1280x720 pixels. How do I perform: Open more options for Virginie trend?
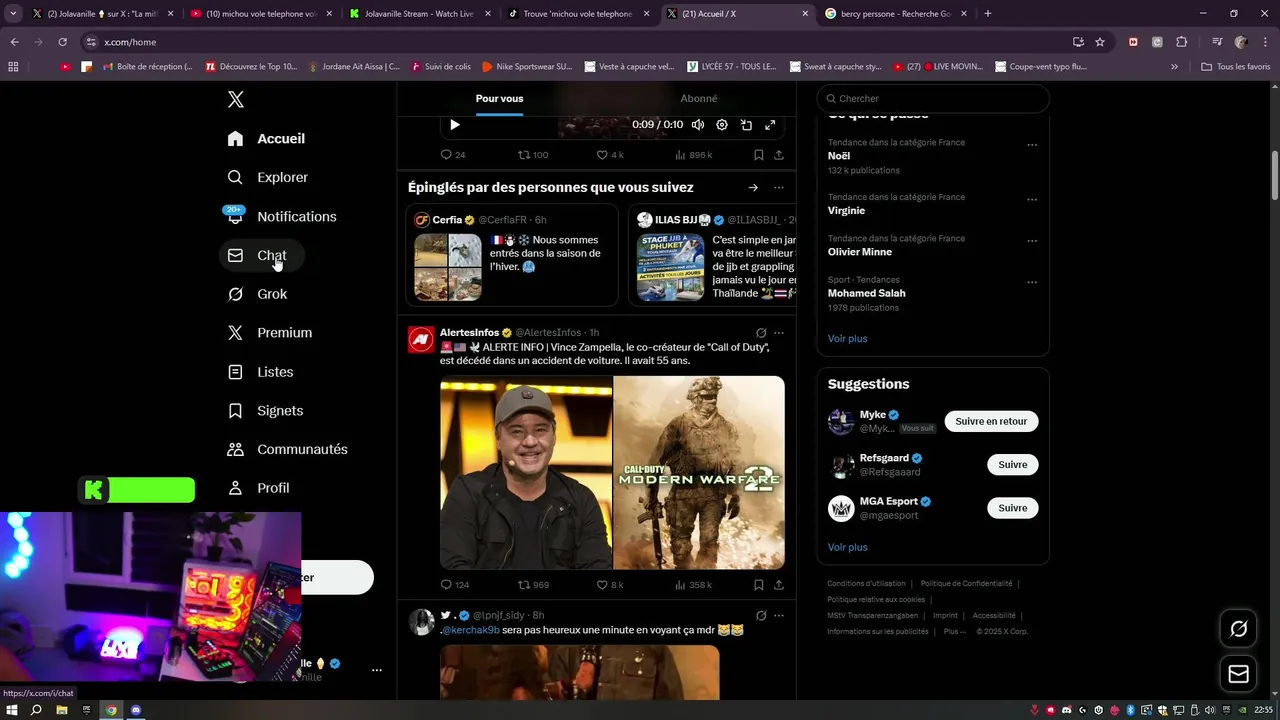1032,199
